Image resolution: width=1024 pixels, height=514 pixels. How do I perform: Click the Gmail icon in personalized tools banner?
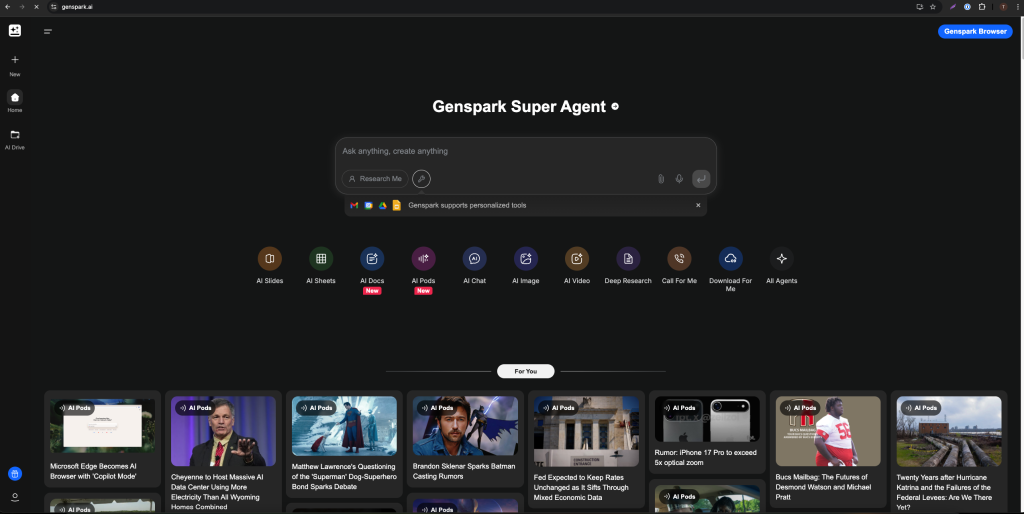(x=354, y=205)
